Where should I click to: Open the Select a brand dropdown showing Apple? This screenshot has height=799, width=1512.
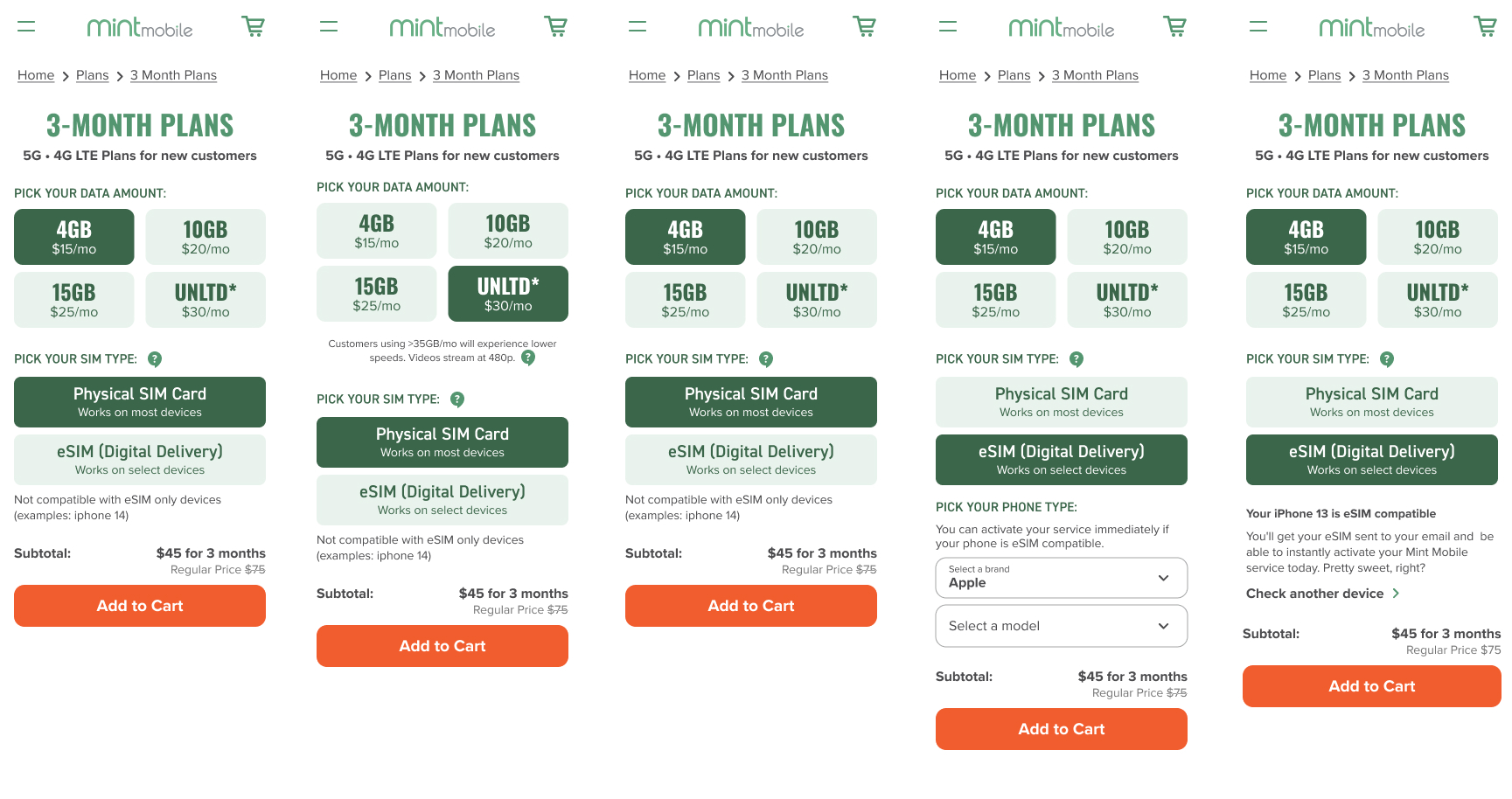pos(1061,578)
